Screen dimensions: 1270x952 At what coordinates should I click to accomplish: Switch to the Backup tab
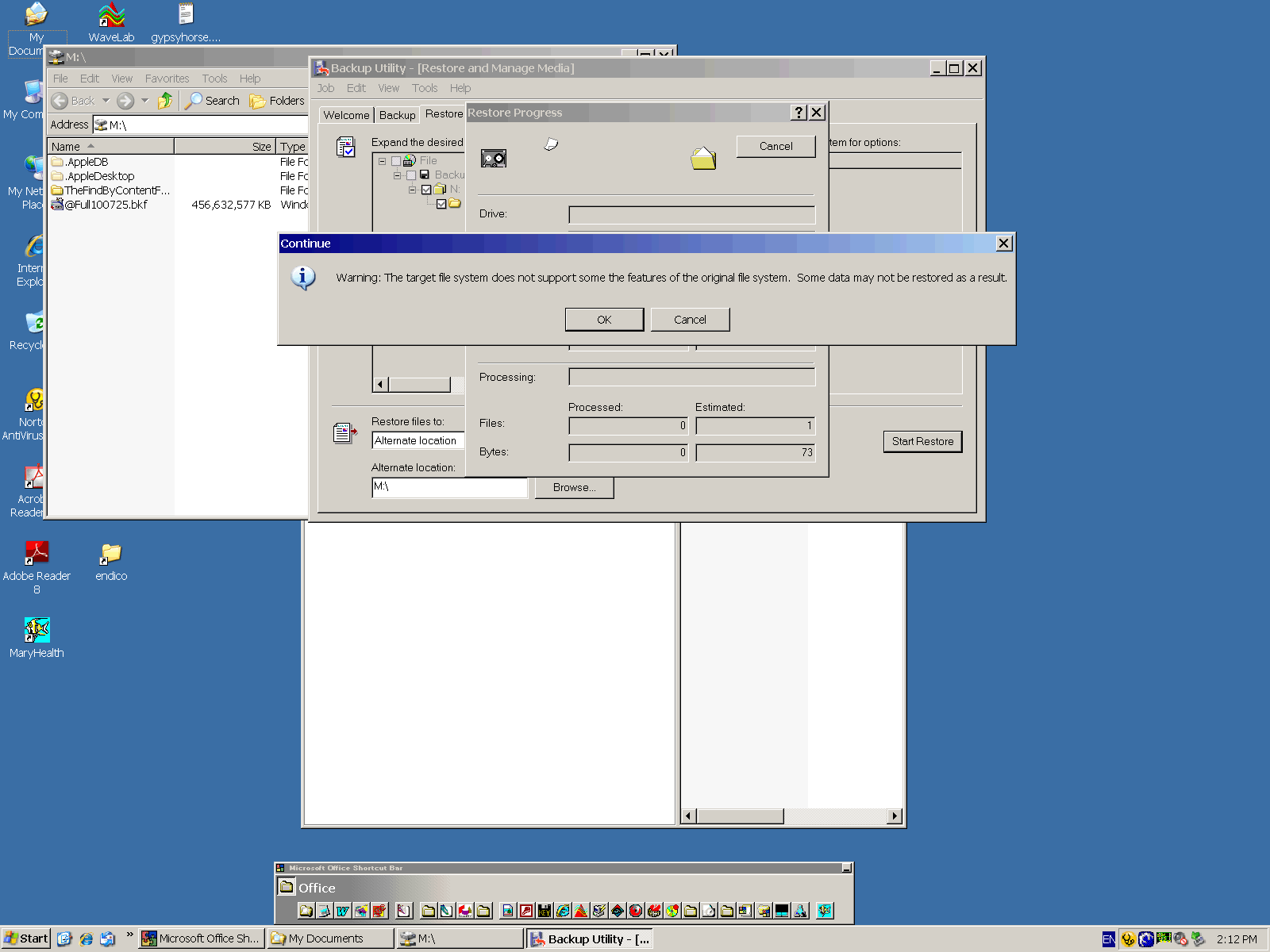397,115
